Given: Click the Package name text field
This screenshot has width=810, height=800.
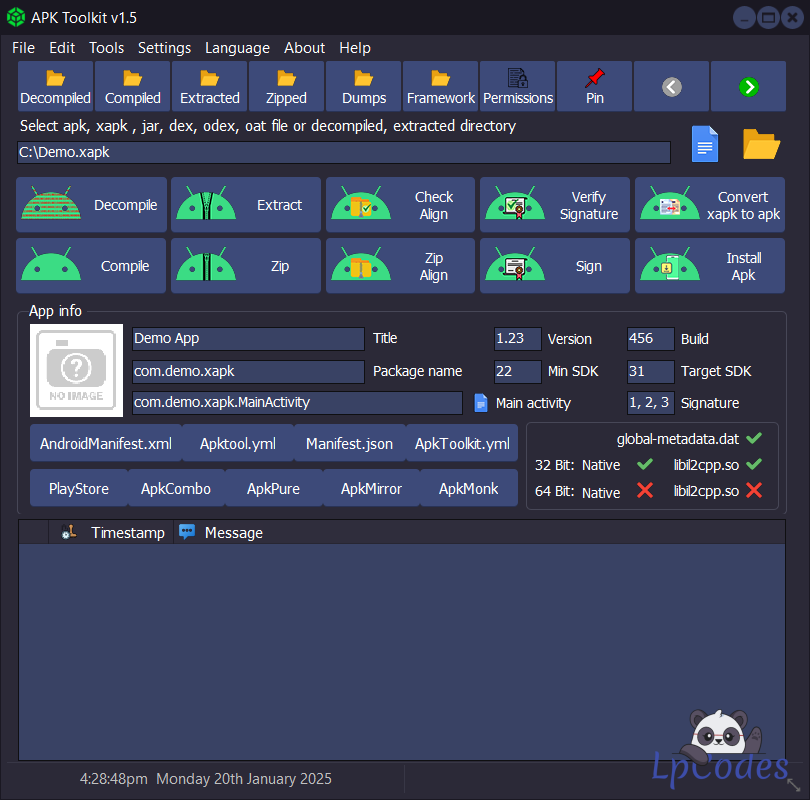Looking at the screenshot, I should (x=248, y=371).
